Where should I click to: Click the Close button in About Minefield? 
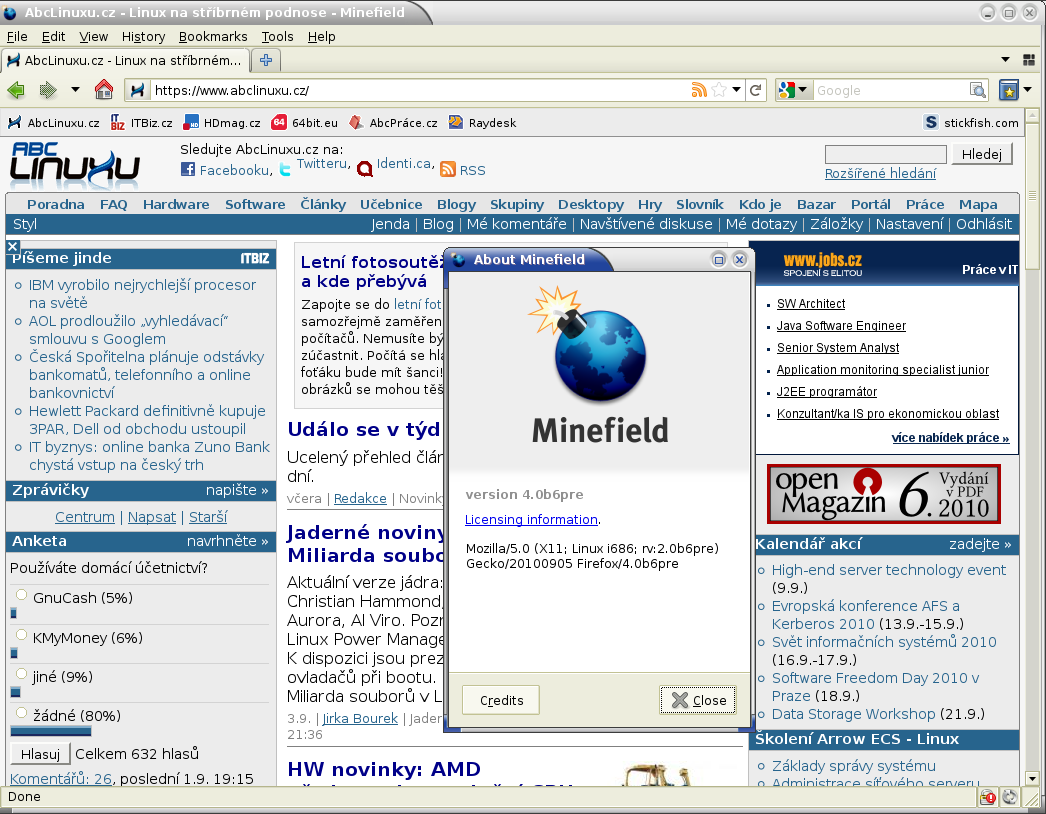tap(698, 700)
